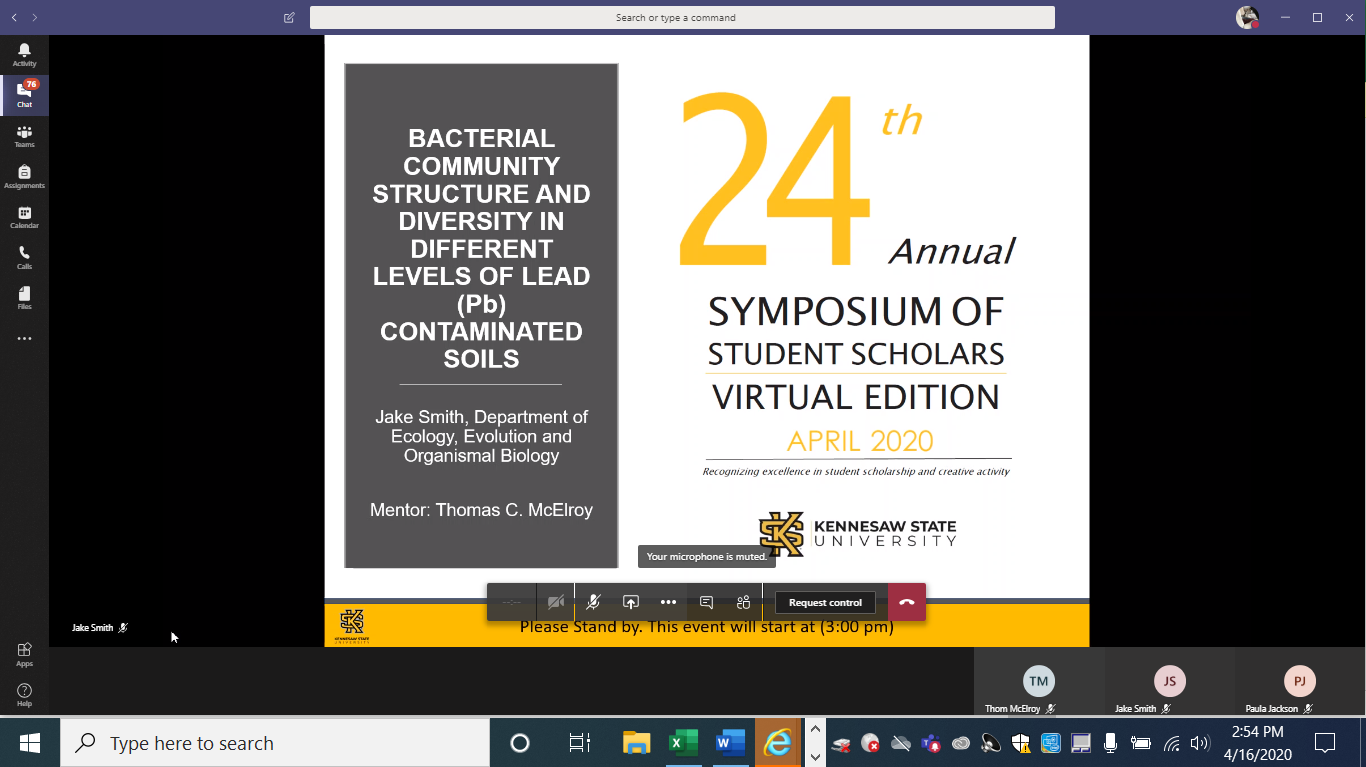This screenshot has width=1366, height=767.
Task: Open the Calls section
Action: [24, 258]
